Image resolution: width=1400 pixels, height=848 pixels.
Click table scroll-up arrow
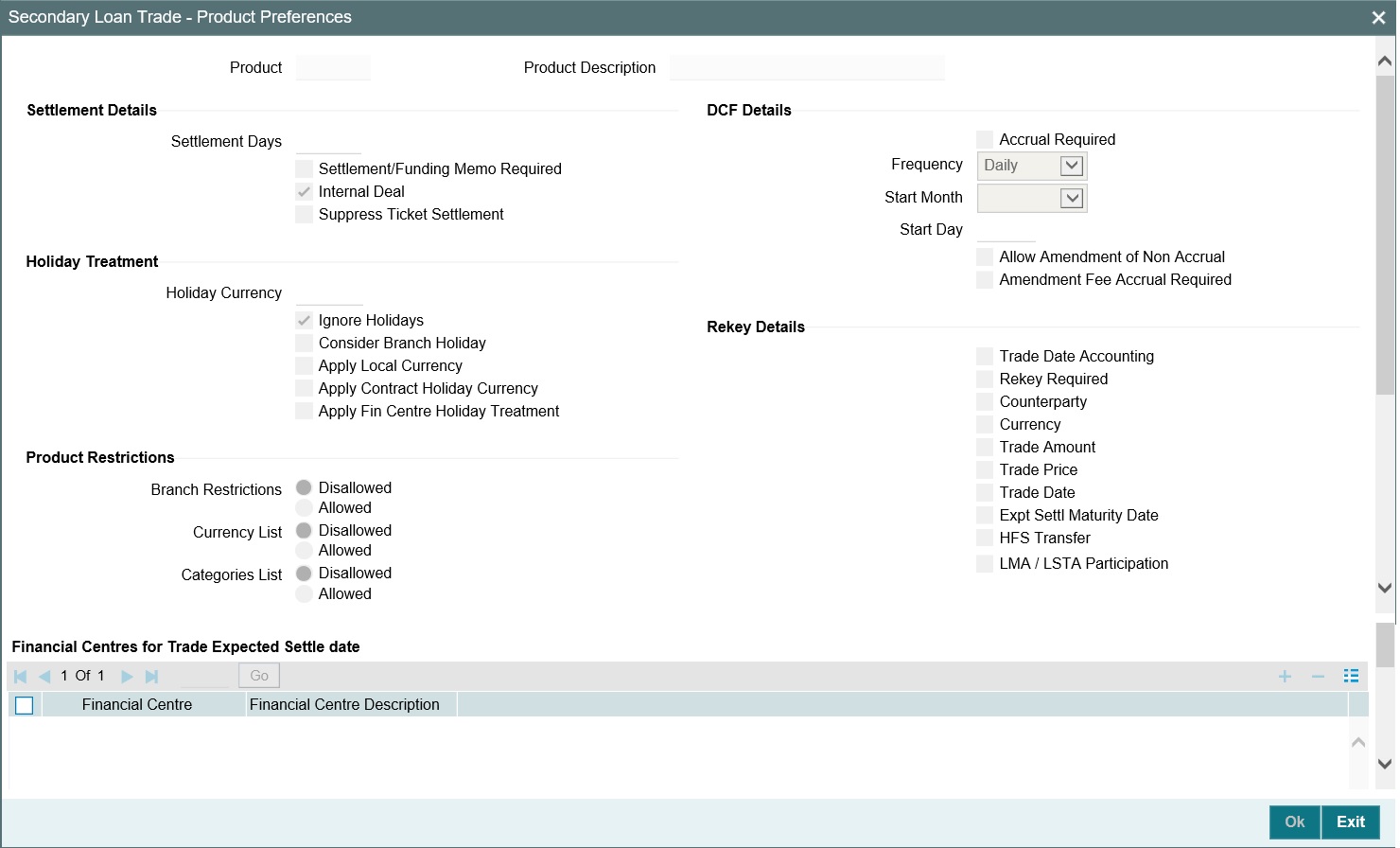pos(1358,742)
